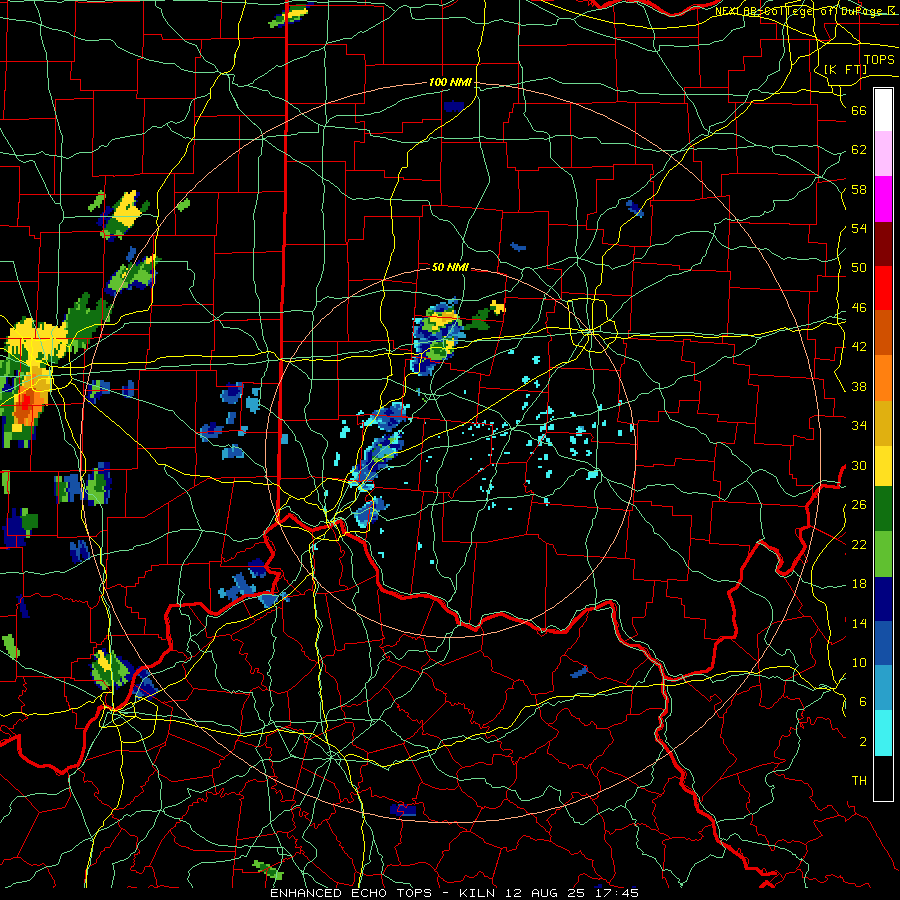The width and height of the screenshot is (900, 900).
Task: Select the gold swatch near 34
Action: click(x=883, y=422)
